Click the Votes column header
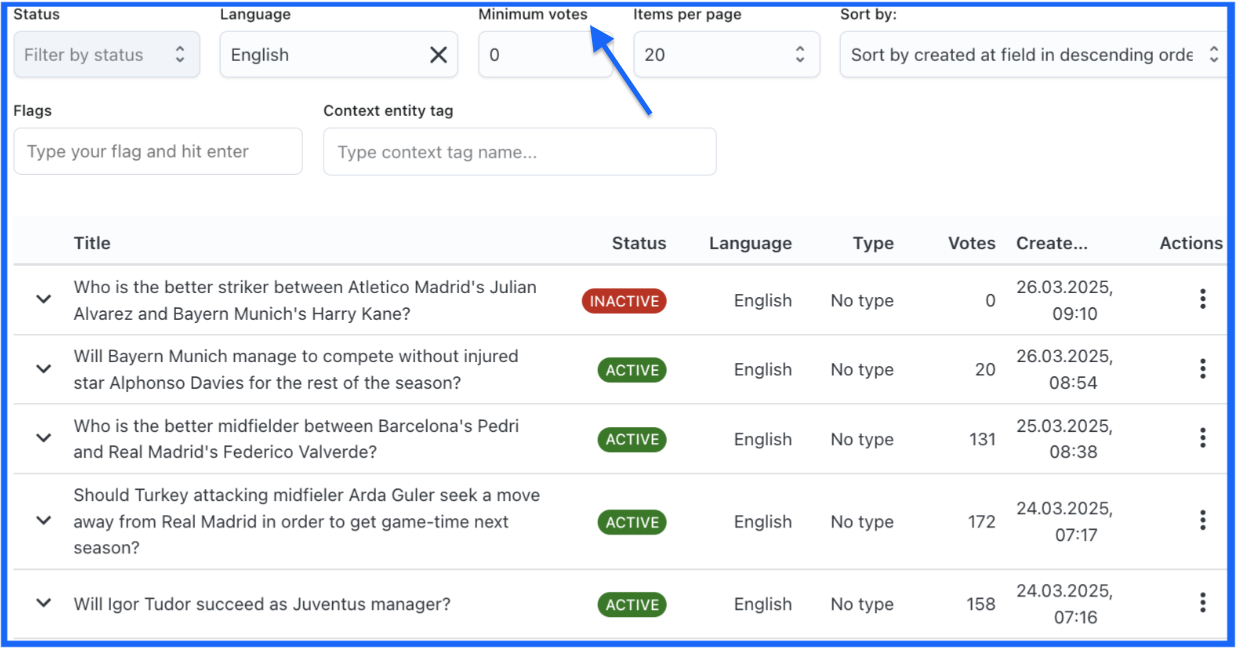Viewport: 1238px width, 650px height. pos(972,243)
